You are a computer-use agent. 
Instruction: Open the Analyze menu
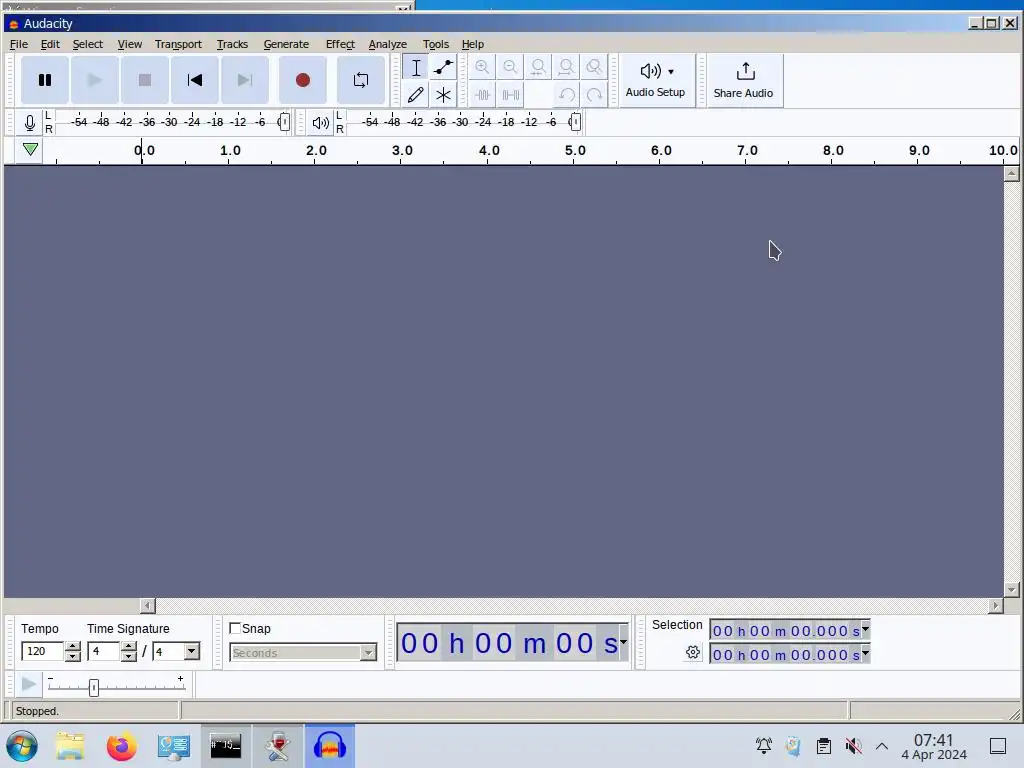[x=387, y=44]
